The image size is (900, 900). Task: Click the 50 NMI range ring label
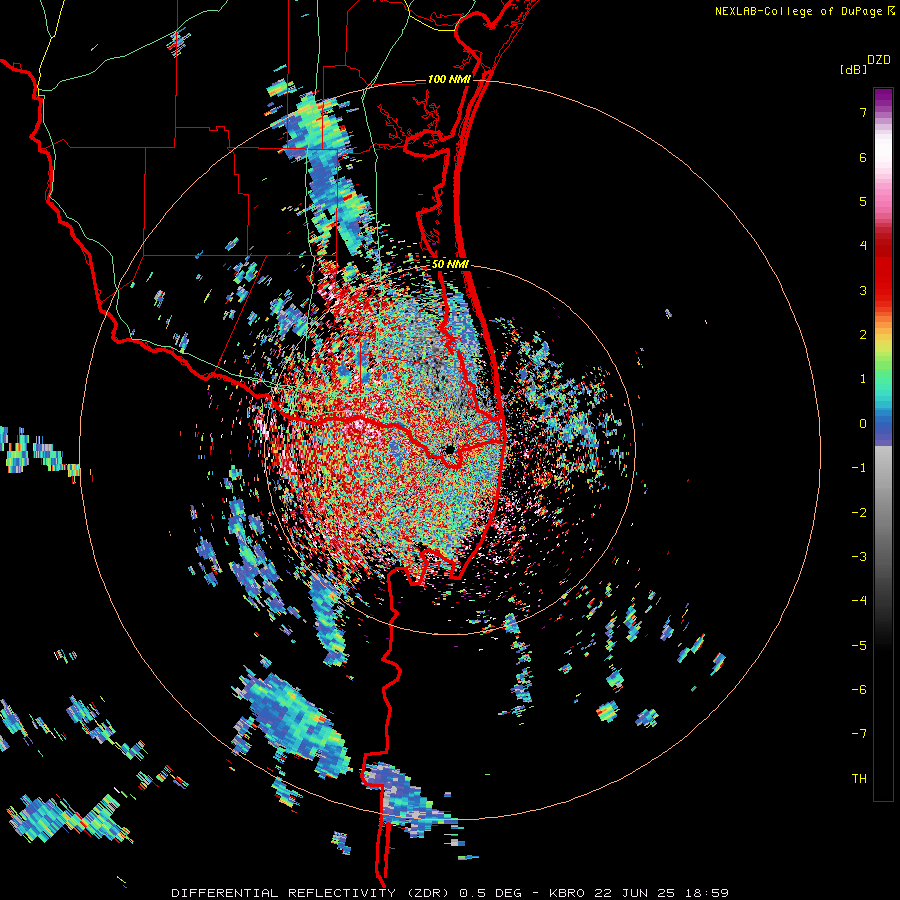(x=451, y=264)
